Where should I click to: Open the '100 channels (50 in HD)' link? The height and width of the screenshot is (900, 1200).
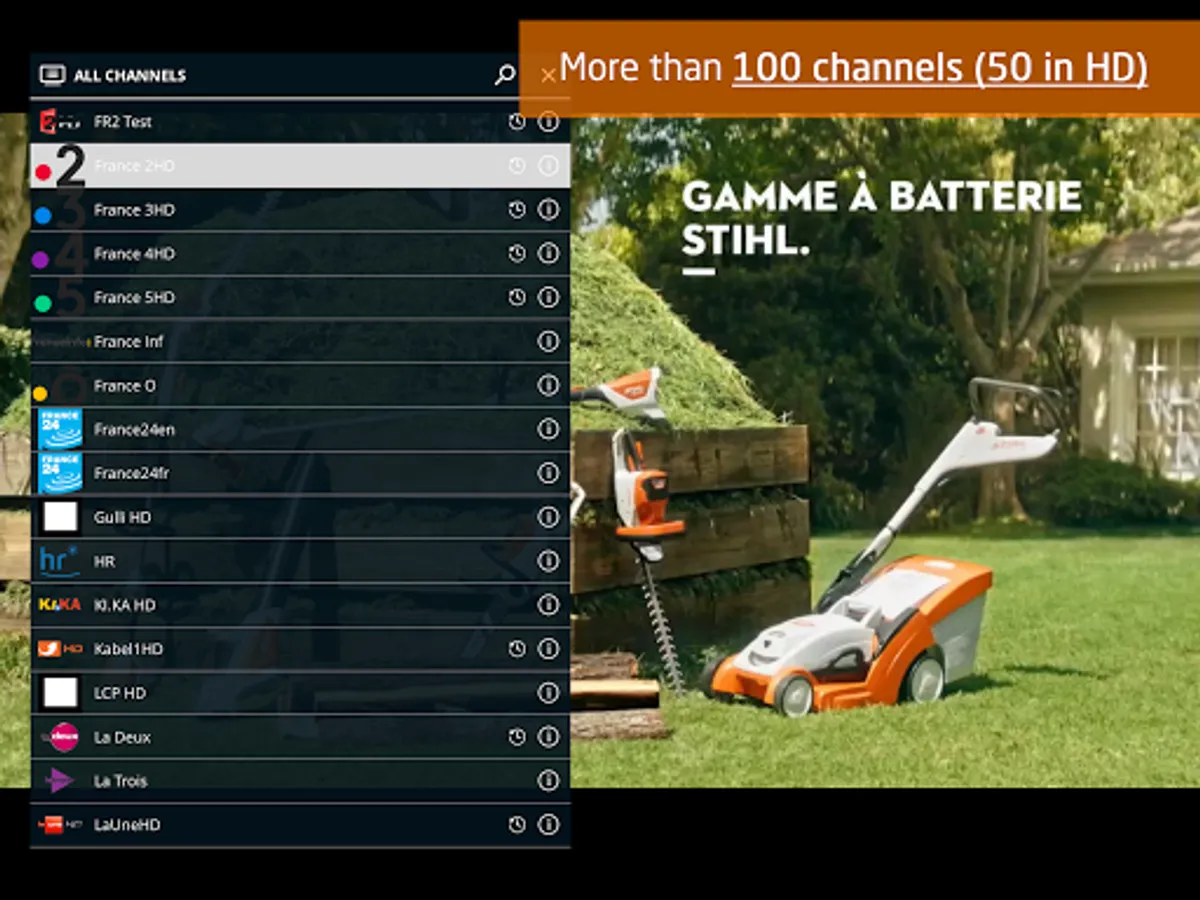[x=940, y=68]
